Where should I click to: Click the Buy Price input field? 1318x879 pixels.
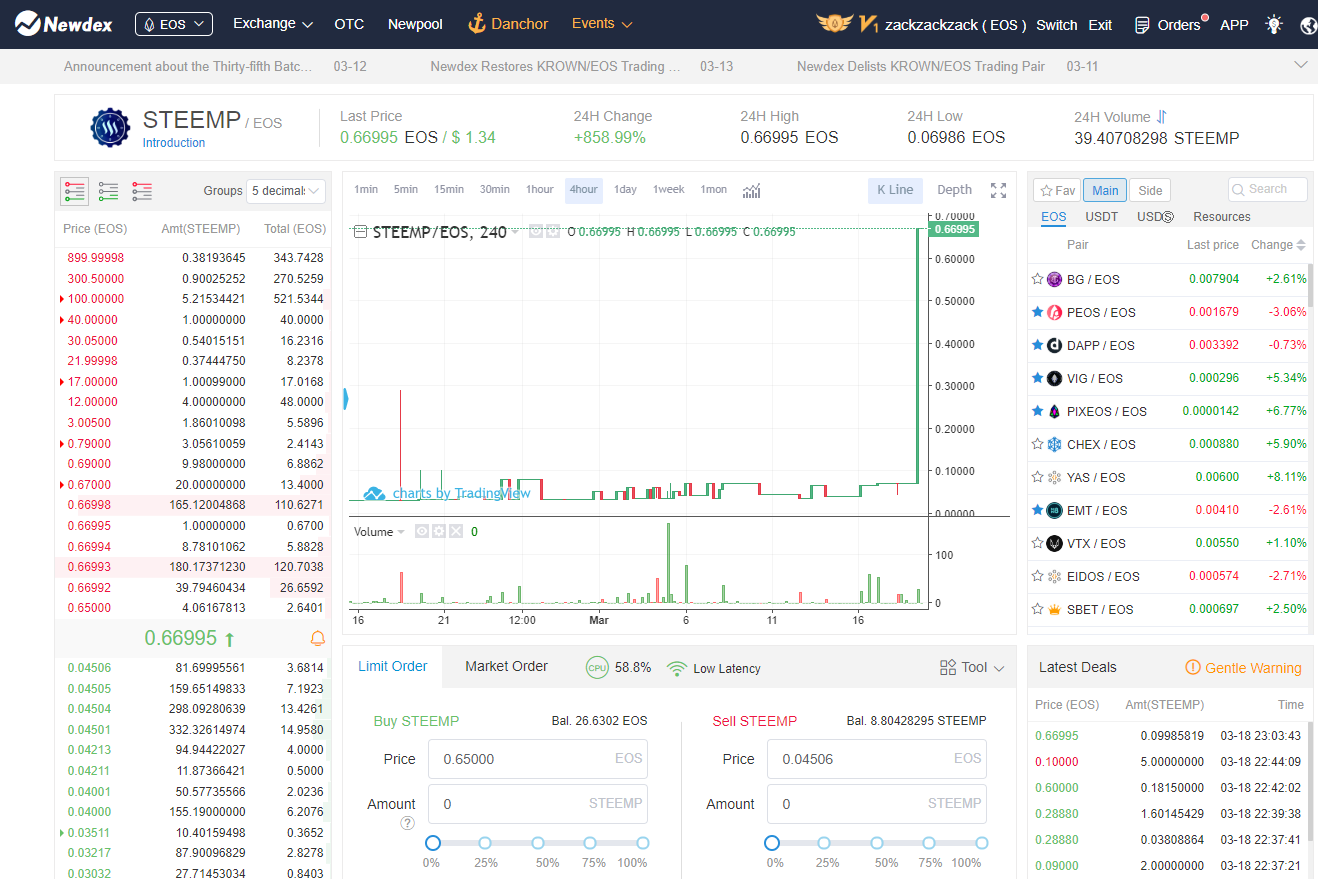538,759
